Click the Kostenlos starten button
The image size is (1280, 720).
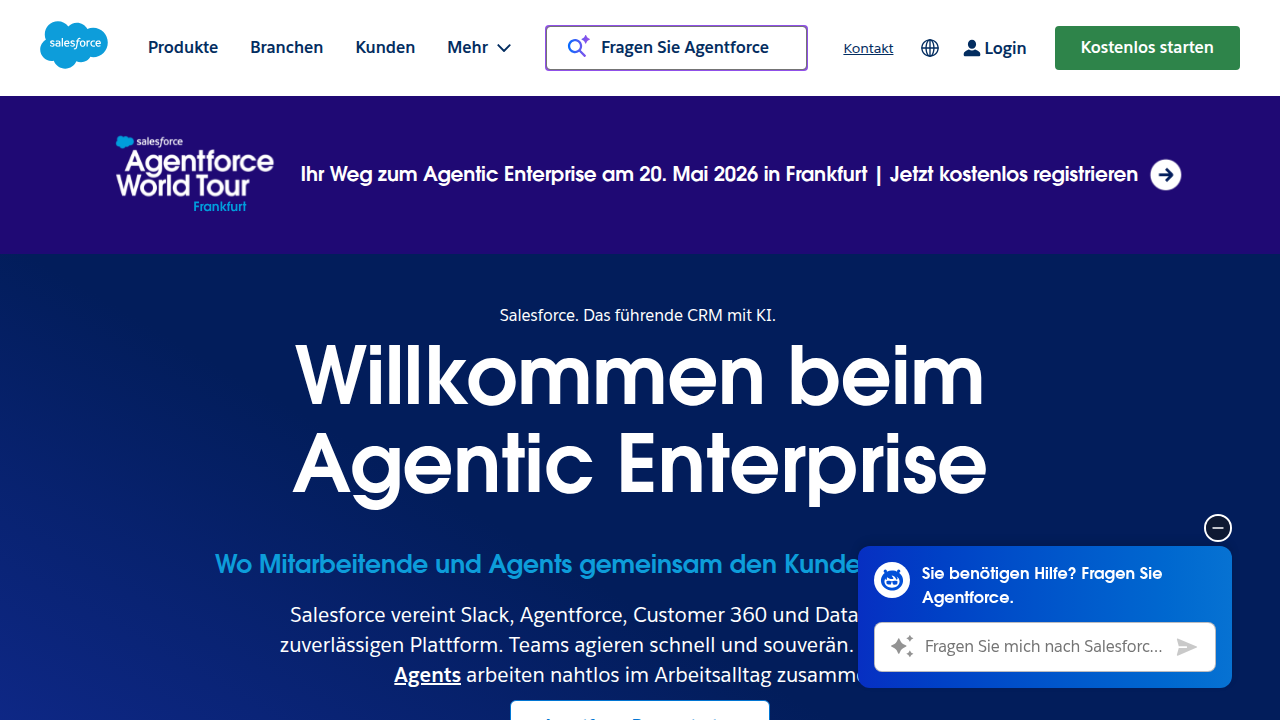pos(1147,48)
